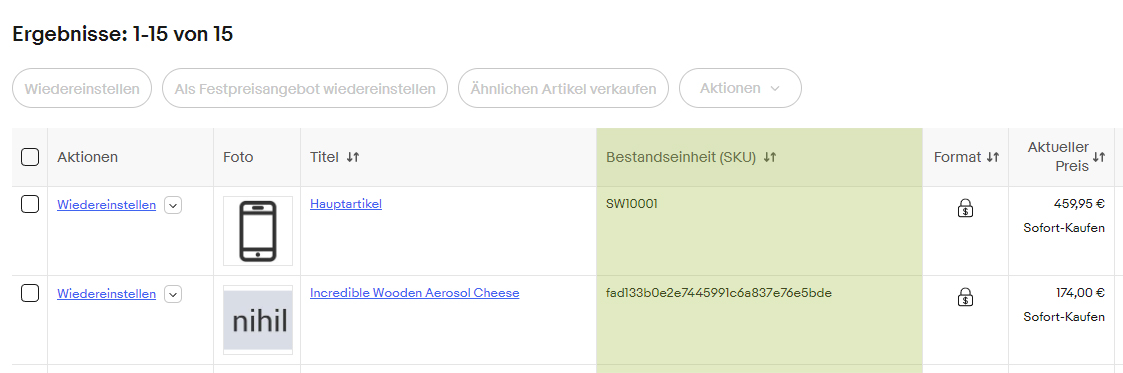
Task: Sort by Titel column arrows icon
Action: [x=352, y=157]
